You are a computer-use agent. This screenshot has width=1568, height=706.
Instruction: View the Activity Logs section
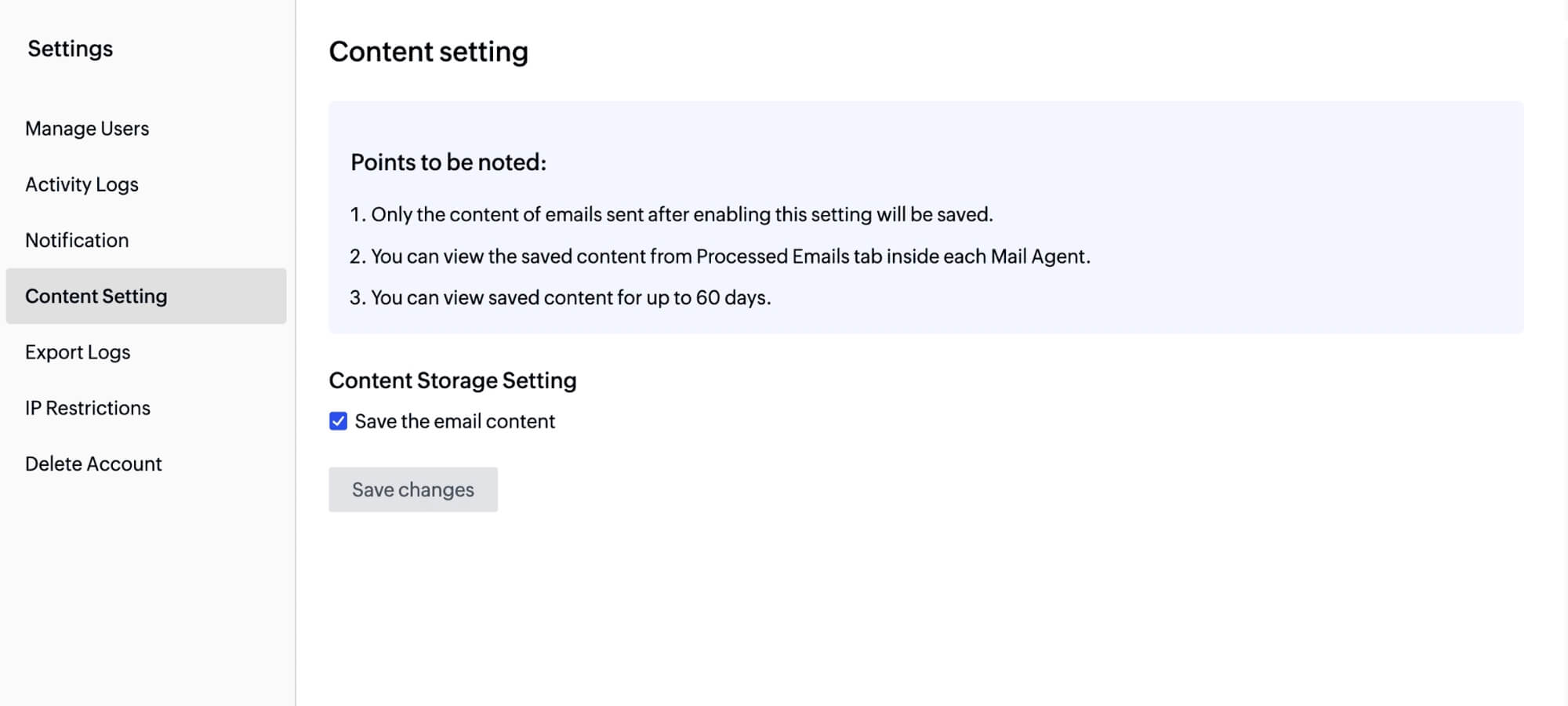82,184
